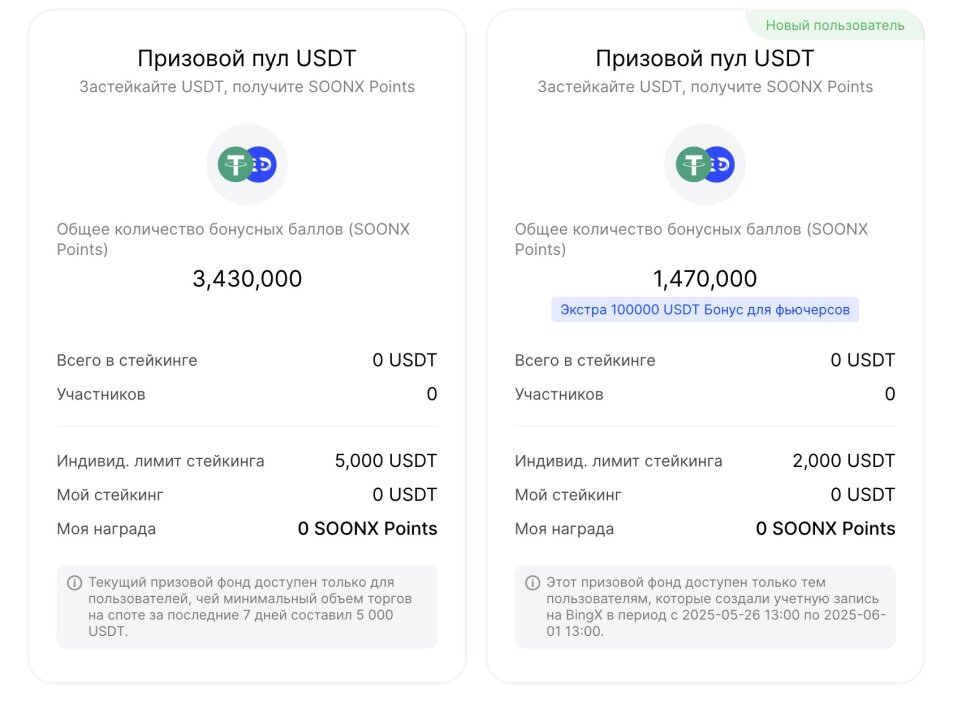Click the left card 'Мой стейкинг' row
Image resolution: width=966 pixels, height=701 pixels.
[247, 495]
